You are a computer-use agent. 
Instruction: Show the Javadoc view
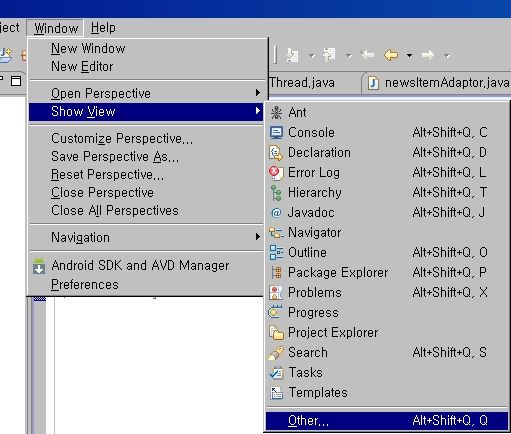pyautogui.click(x=387, y=212)
